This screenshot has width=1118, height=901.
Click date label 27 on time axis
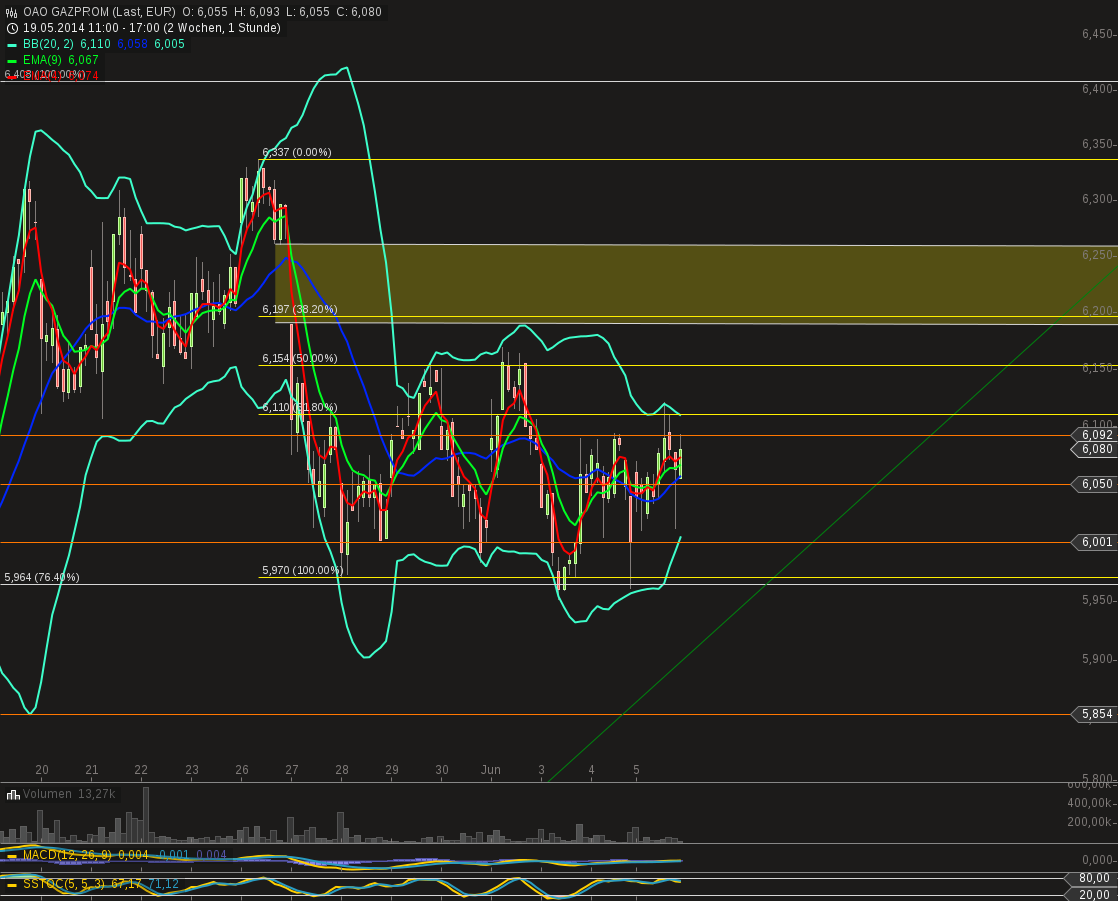(292, 770)
